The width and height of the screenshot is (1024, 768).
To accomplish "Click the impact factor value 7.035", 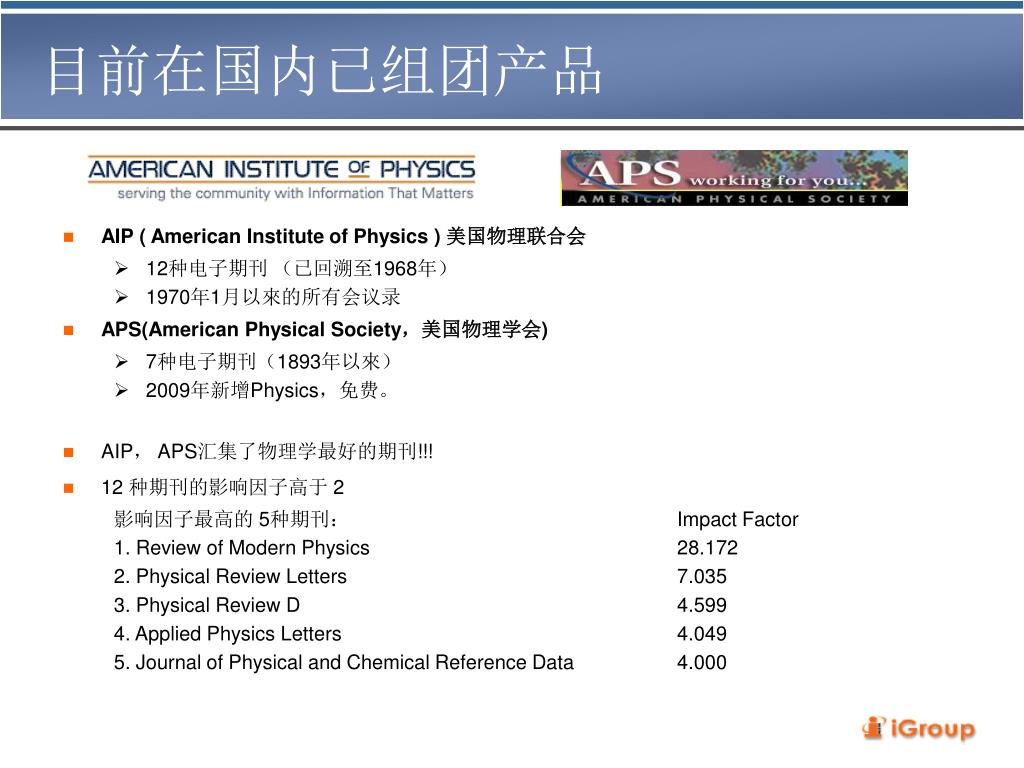I will click(x=701, y=576).
